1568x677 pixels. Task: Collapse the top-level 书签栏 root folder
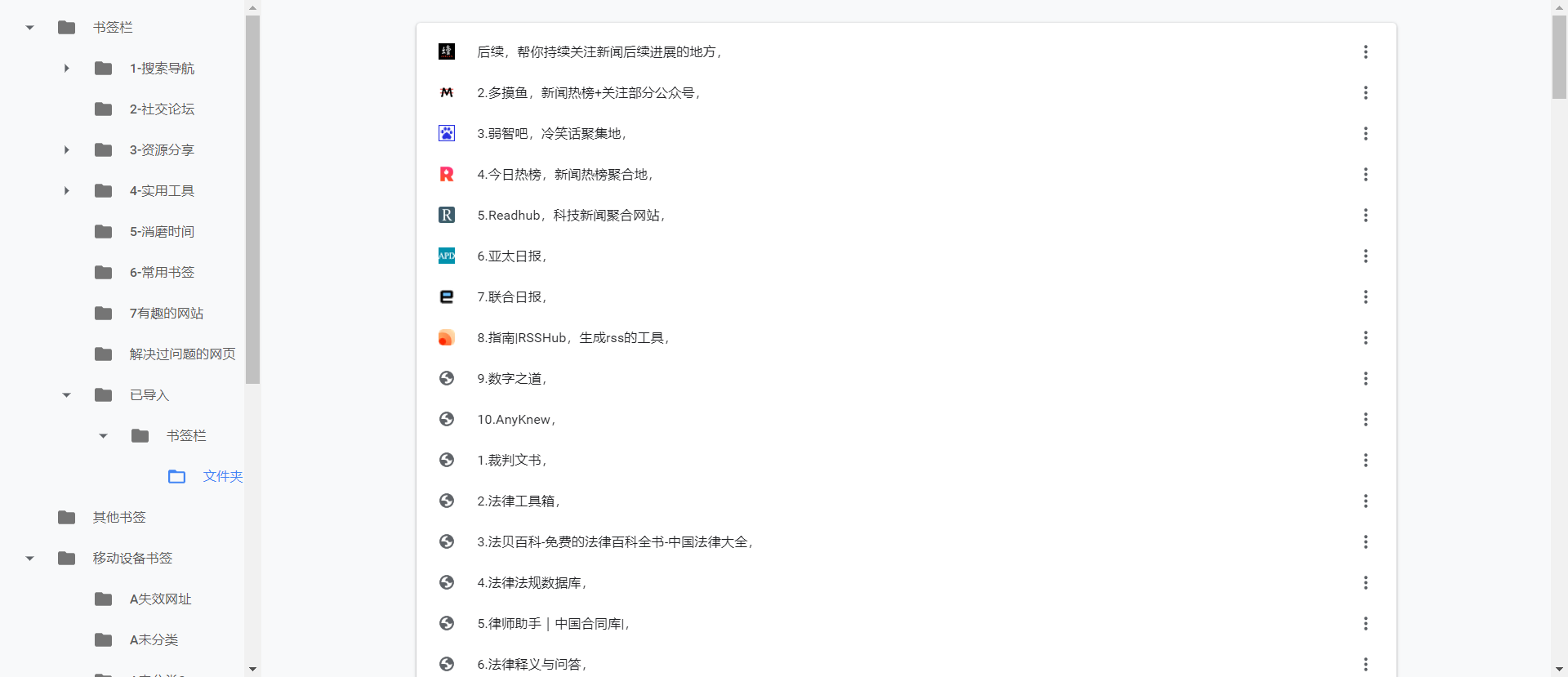coord(30,28)
